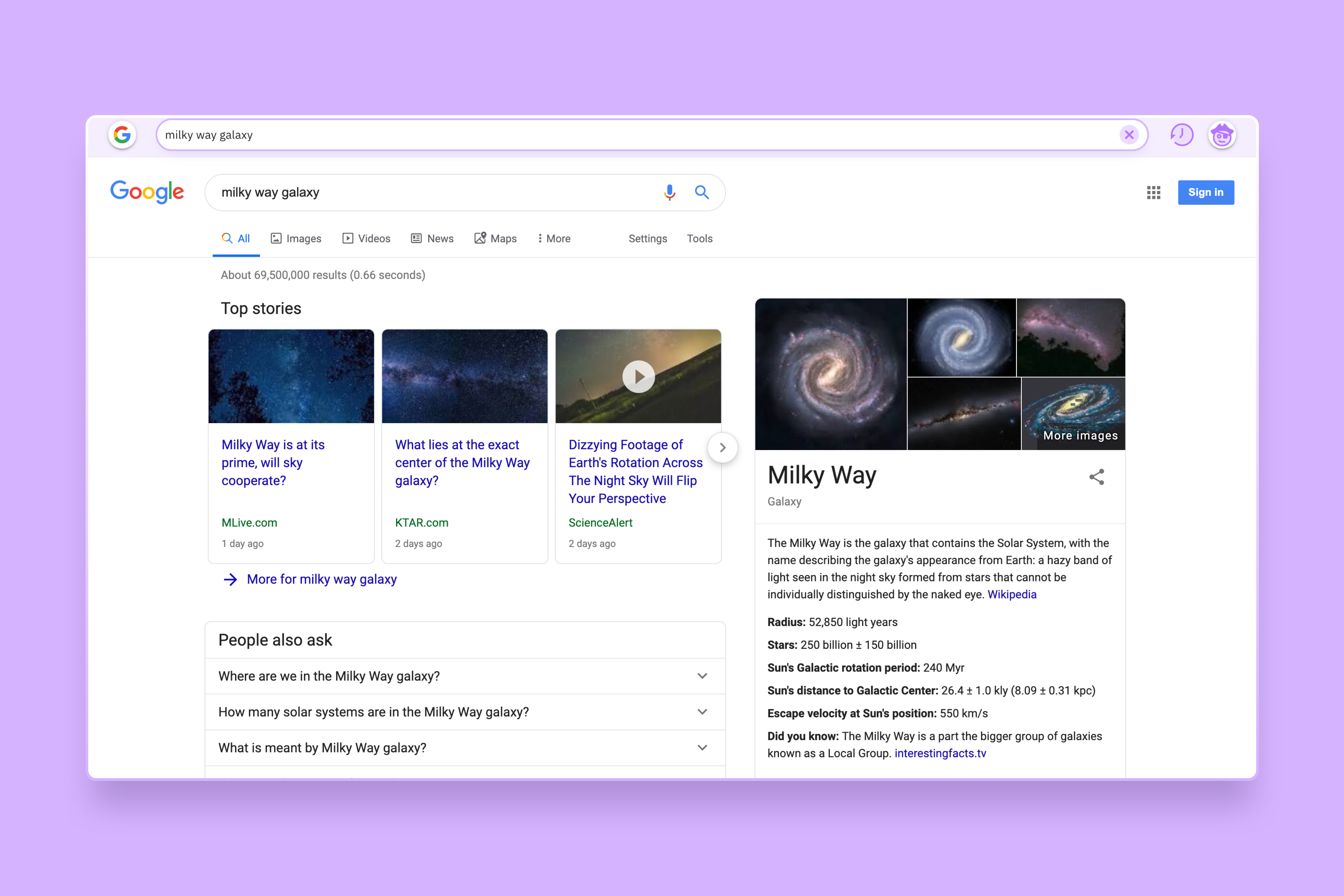Image resolution: width=1344 pixels, height=896 pixels.
Task: Open the purple avatar profile icon
Action: (1222, 135)
